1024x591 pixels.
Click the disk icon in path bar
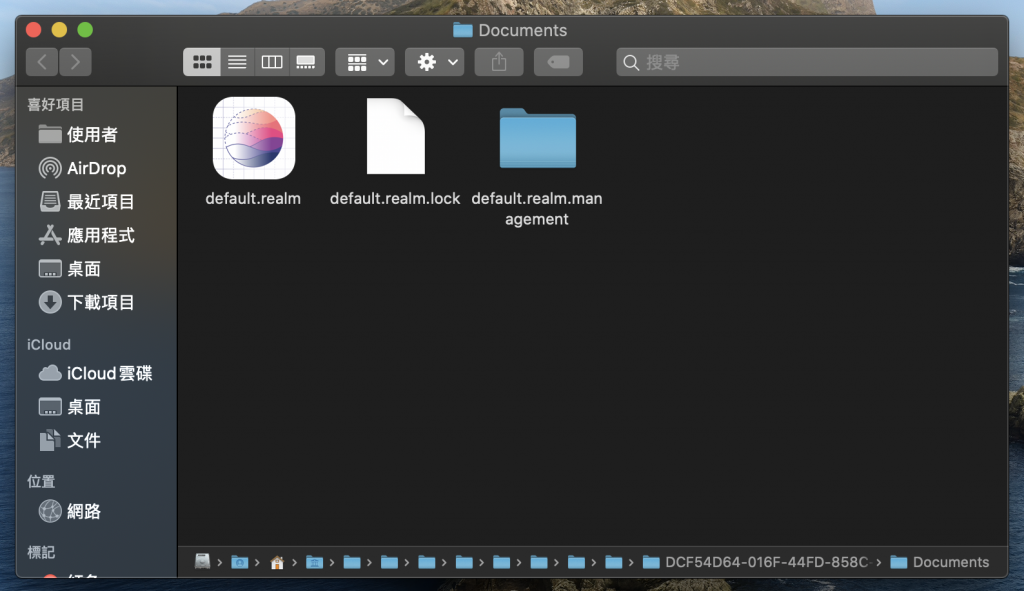pyautogui.click(x=202, y=562)
